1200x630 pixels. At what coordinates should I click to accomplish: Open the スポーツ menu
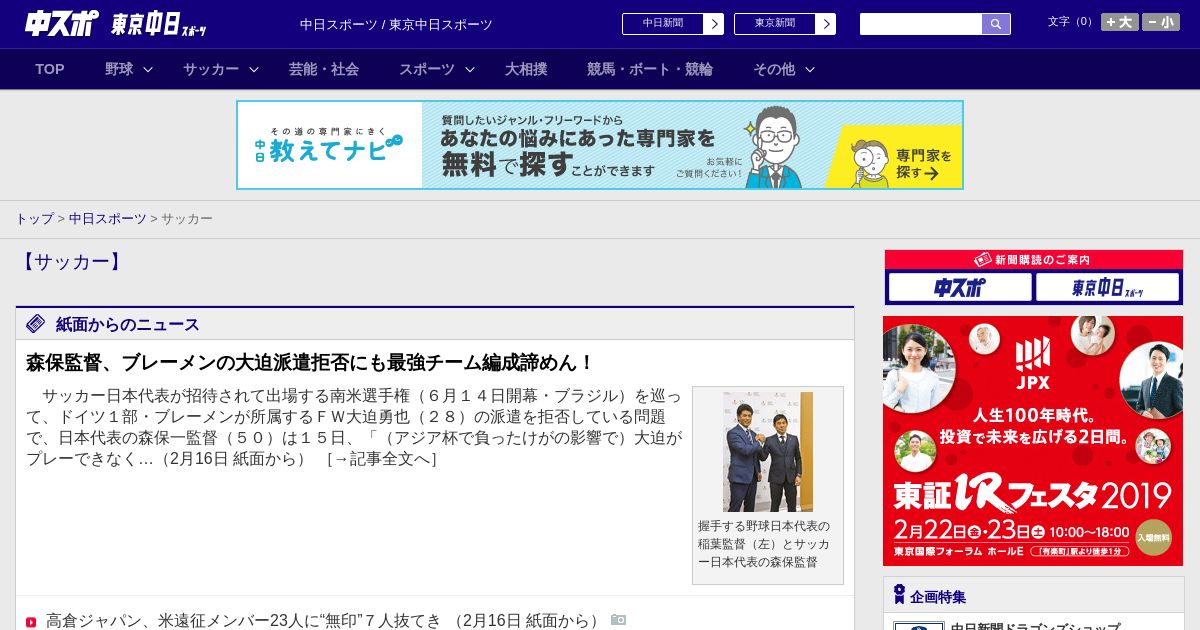tap(427, 69)
